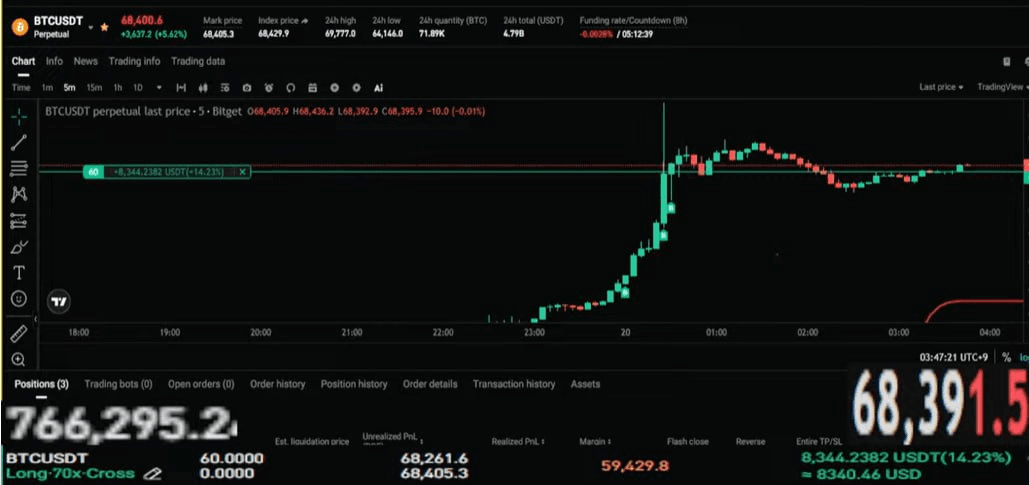Screen dimensions: 1029x485
Task: Open the Trading info tab
Action: [135, 61]
